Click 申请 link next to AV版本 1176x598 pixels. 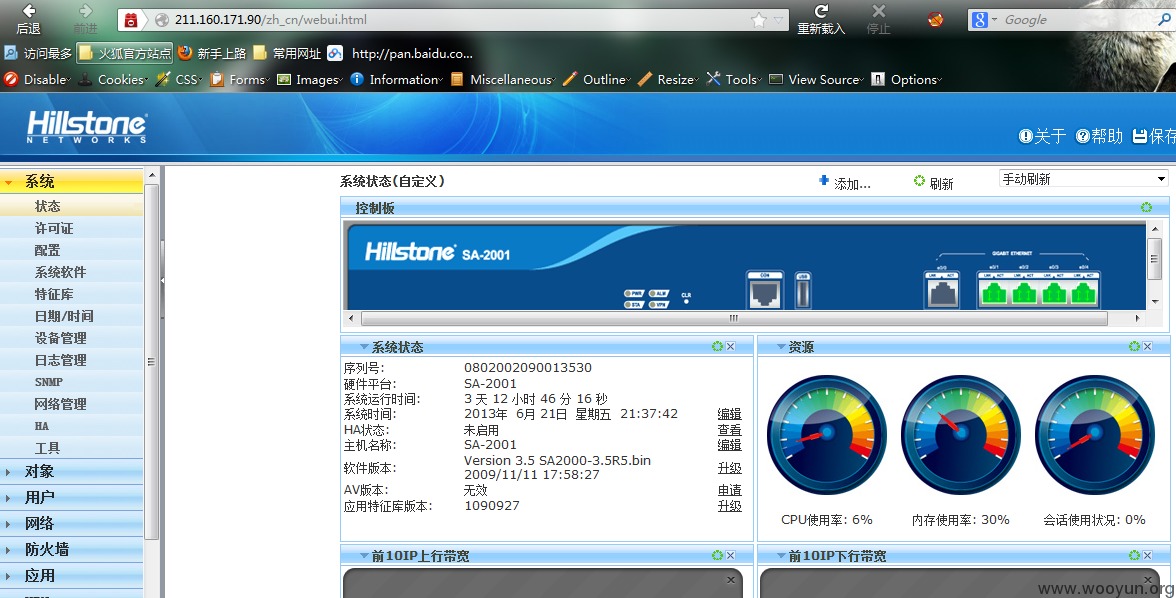point(730,490)
